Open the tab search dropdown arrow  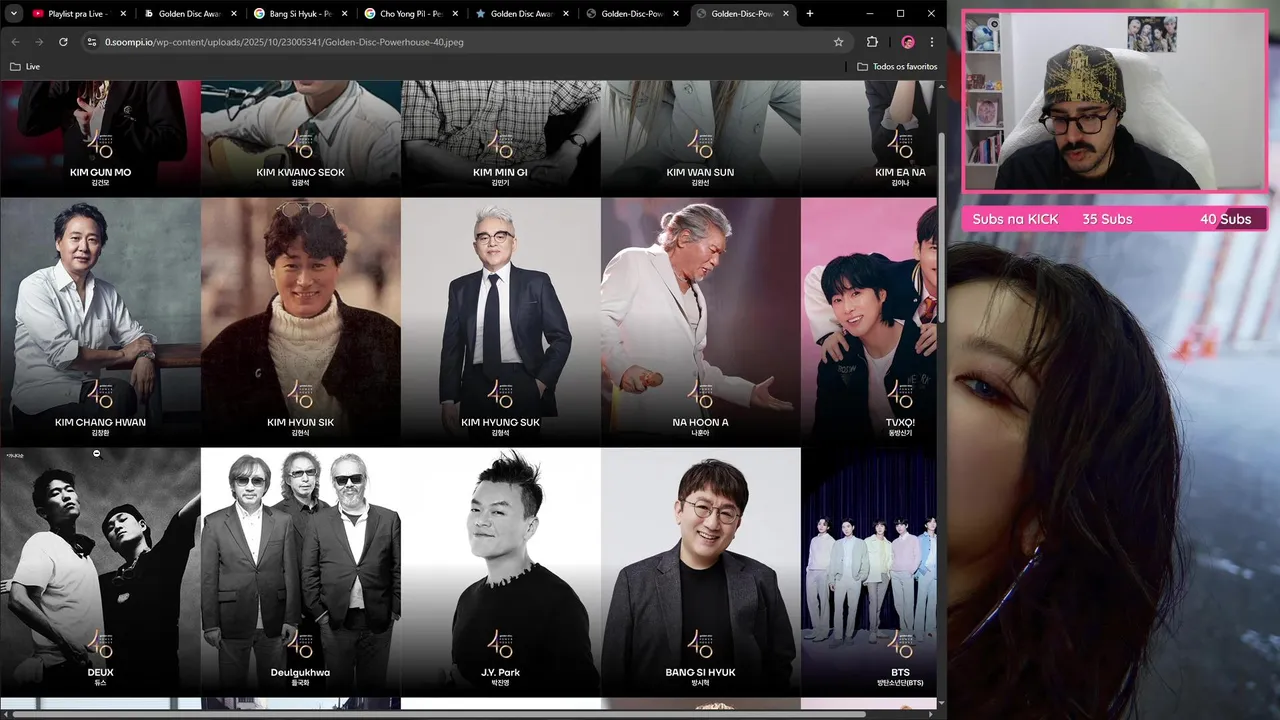[14, 14]
